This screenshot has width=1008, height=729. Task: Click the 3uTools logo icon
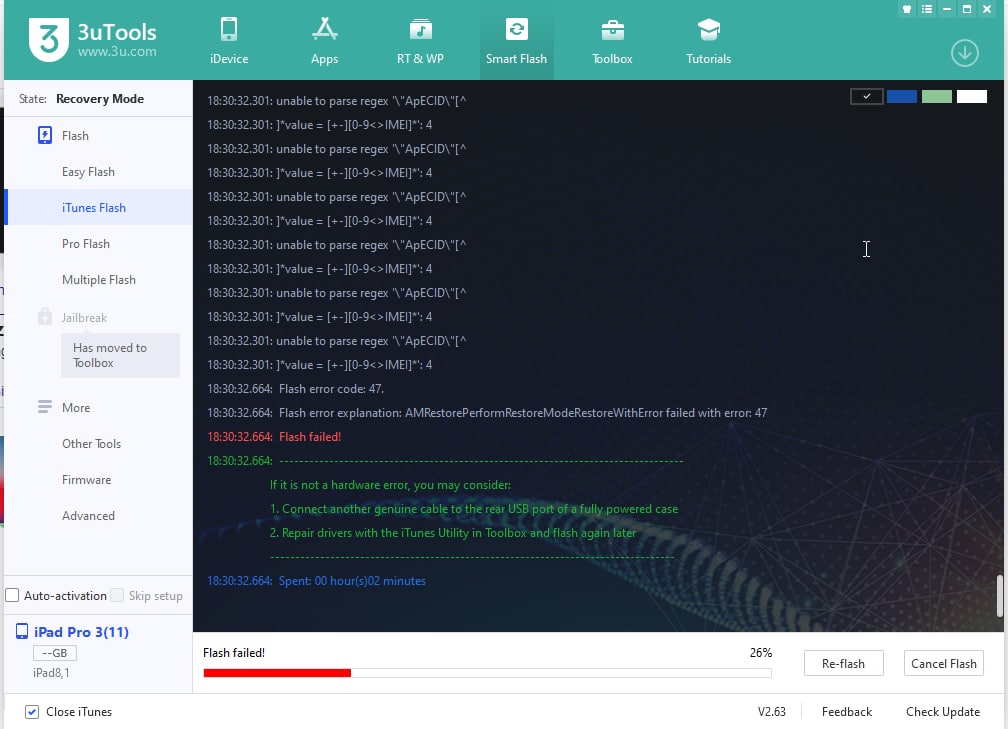point(48,40)
